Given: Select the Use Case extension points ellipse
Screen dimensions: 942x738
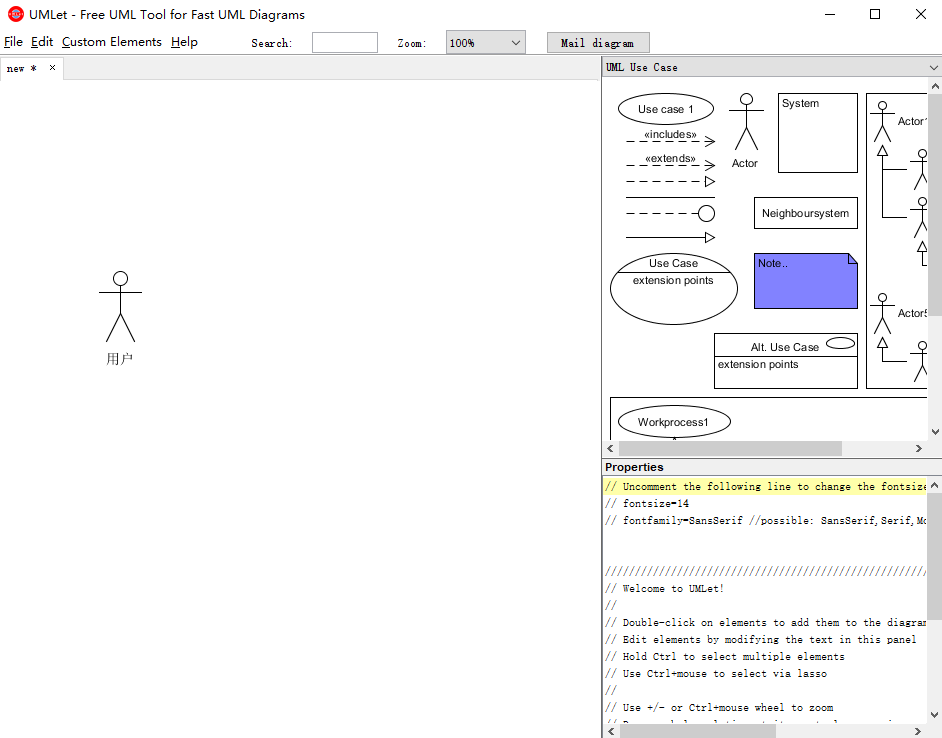Looking at the screenshot, I should 673,288.
